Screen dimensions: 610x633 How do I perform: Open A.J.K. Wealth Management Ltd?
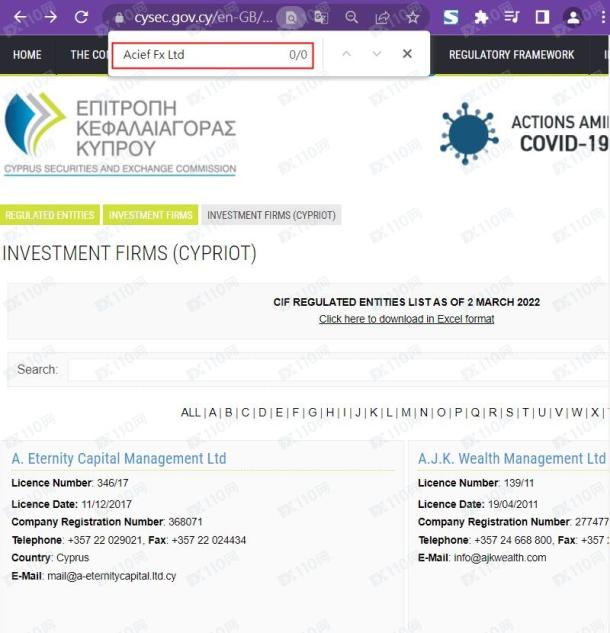[x=512, y=459]
